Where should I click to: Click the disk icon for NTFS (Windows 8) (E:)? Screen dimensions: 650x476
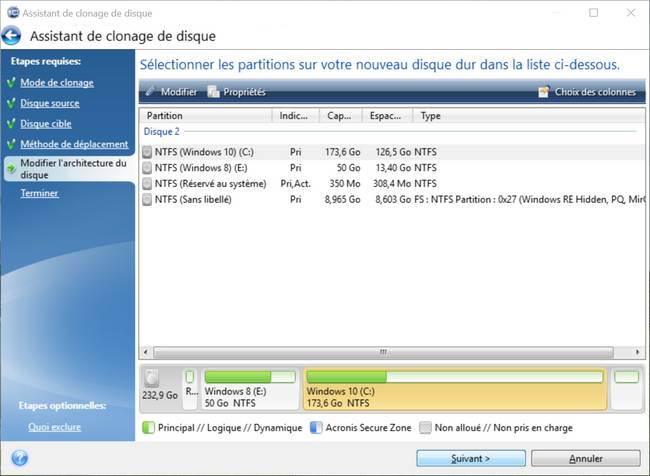click(x=147, y=168)
